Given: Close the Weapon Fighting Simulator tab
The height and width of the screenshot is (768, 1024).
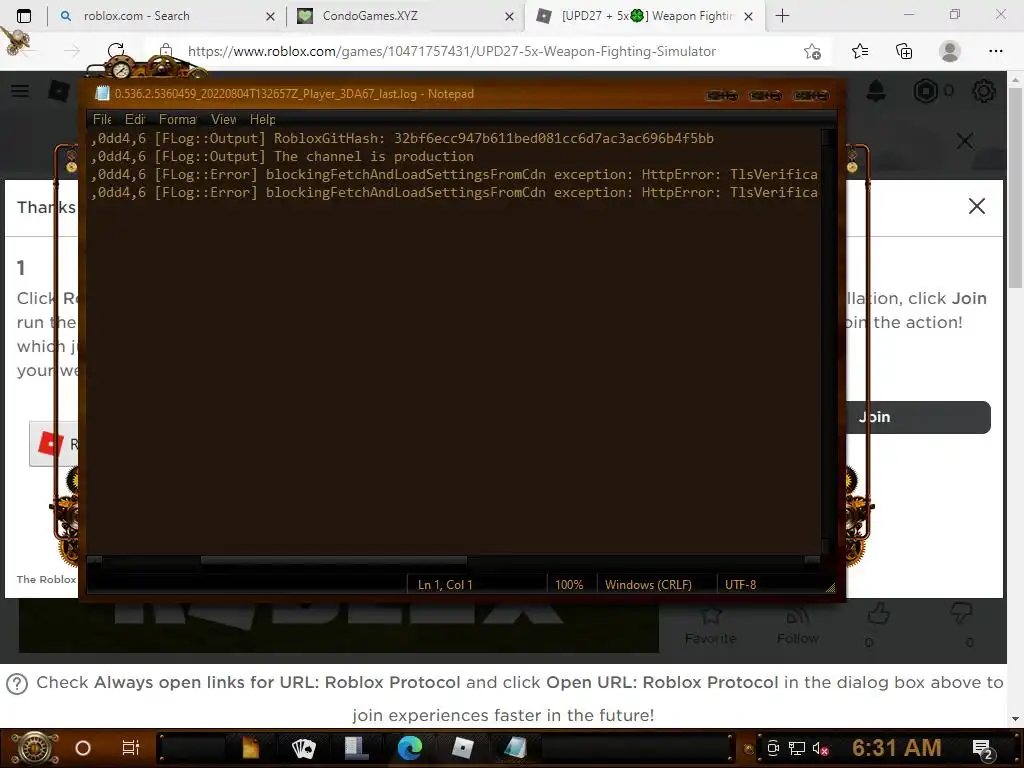Looking at the screenshot, I should click(748, 17).
